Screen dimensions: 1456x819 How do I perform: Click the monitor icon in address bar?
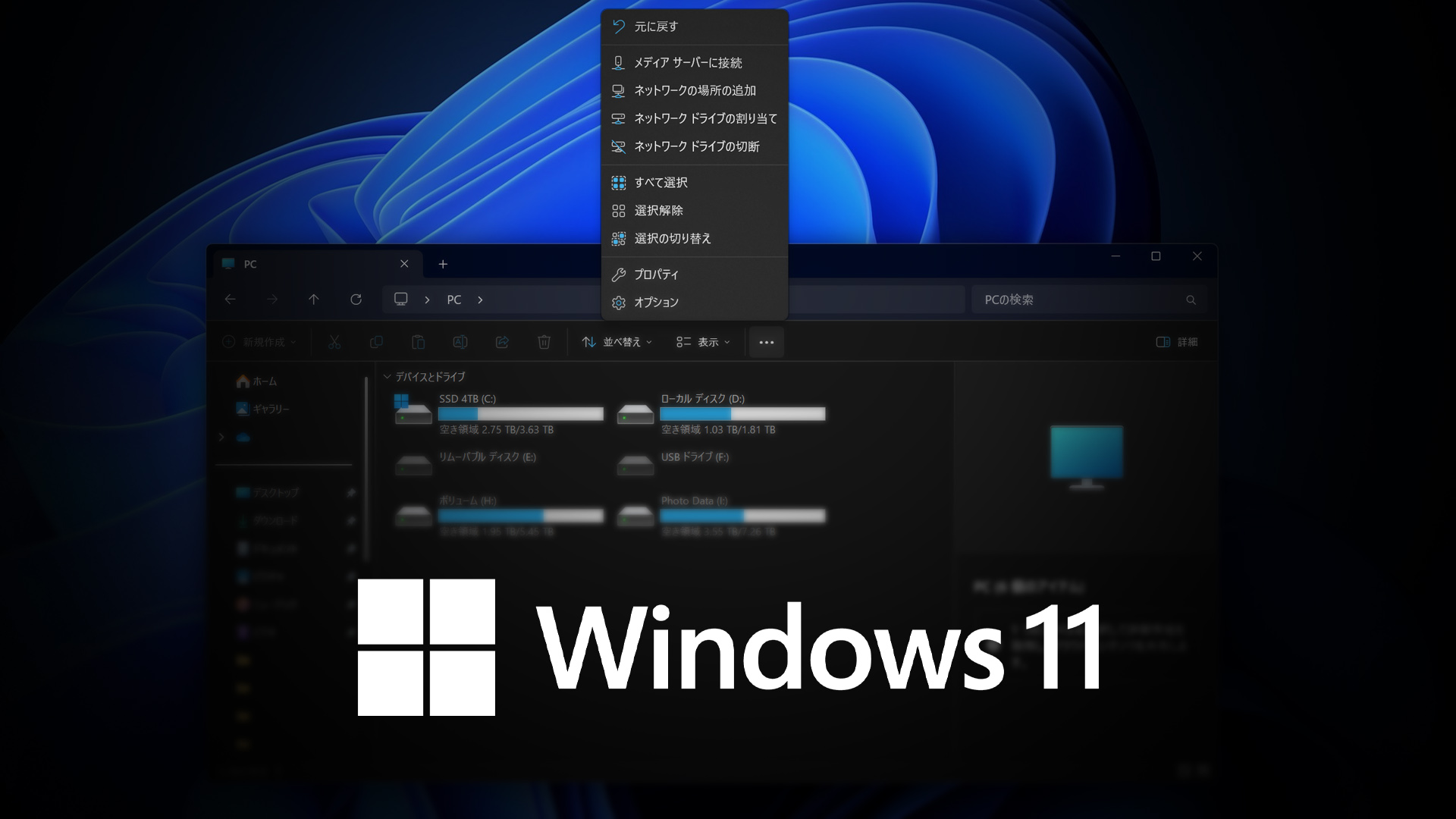401,300
